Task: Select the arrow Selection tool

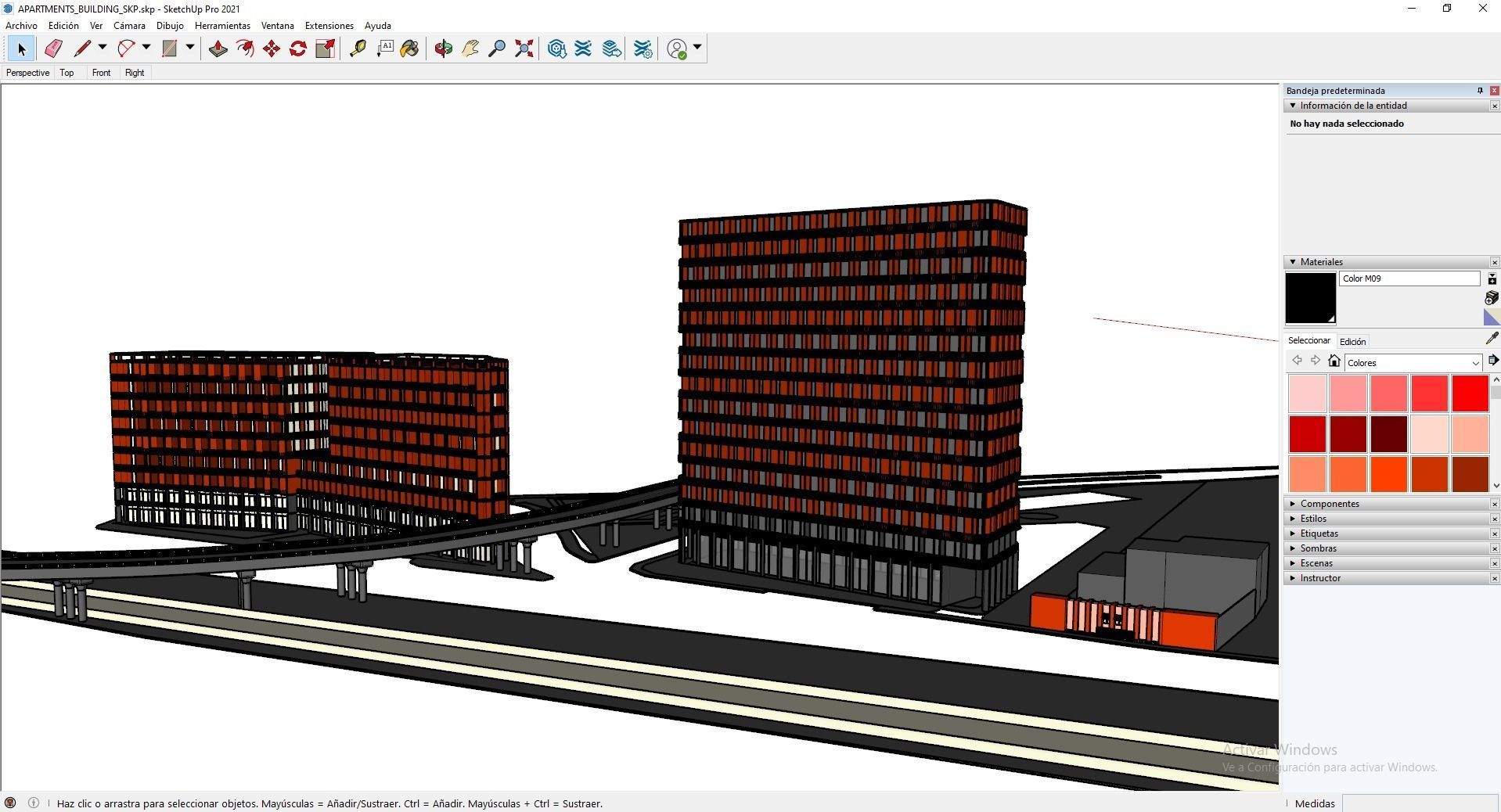Action: (21, 49)
